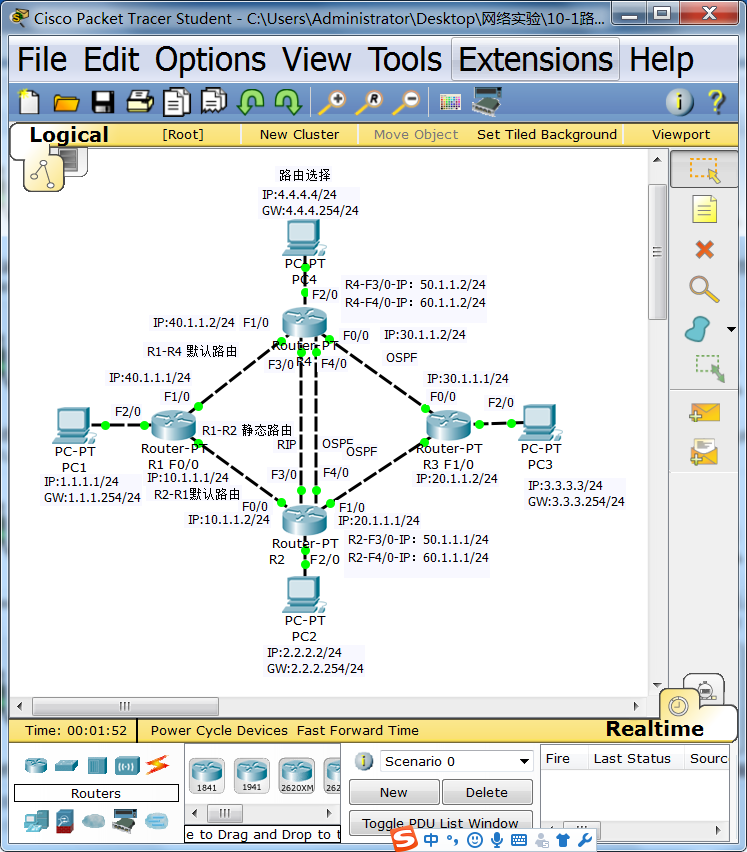Switch to the Logical workspace tab

tap(69, 135)
